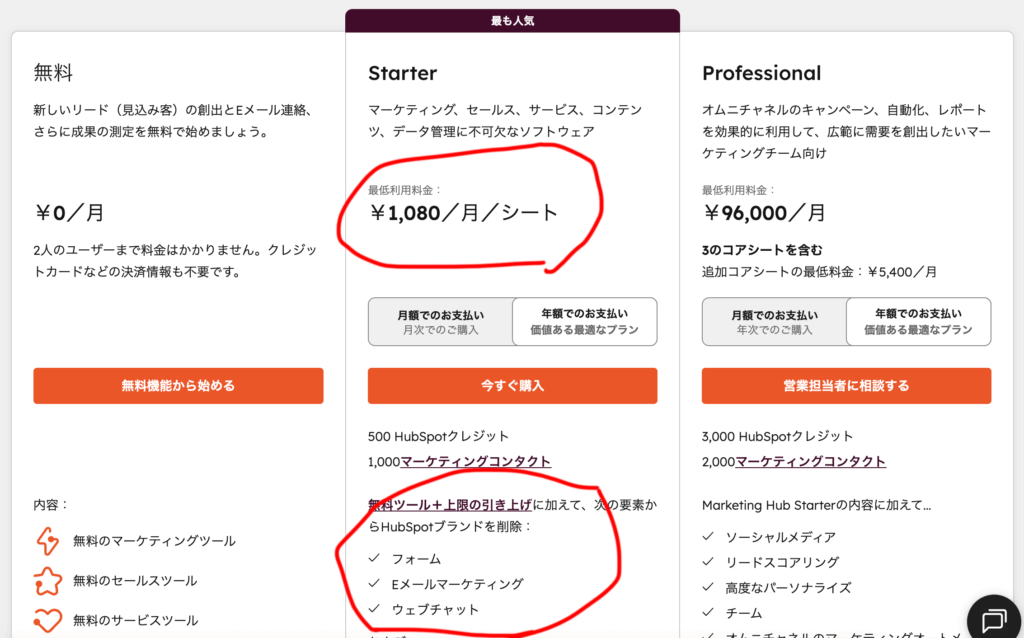Click the free marketing tools icon
Screen dimensions: 1024x638
tap(48, 541)
